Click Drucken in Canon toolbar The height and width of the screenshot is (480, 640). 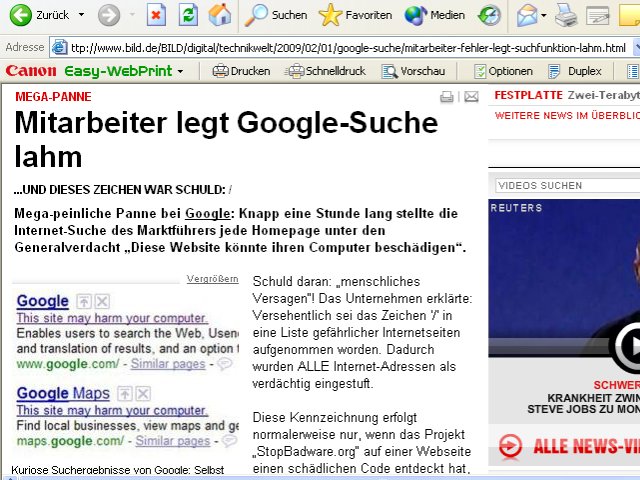pyautogui.click(x=241, y=71)
